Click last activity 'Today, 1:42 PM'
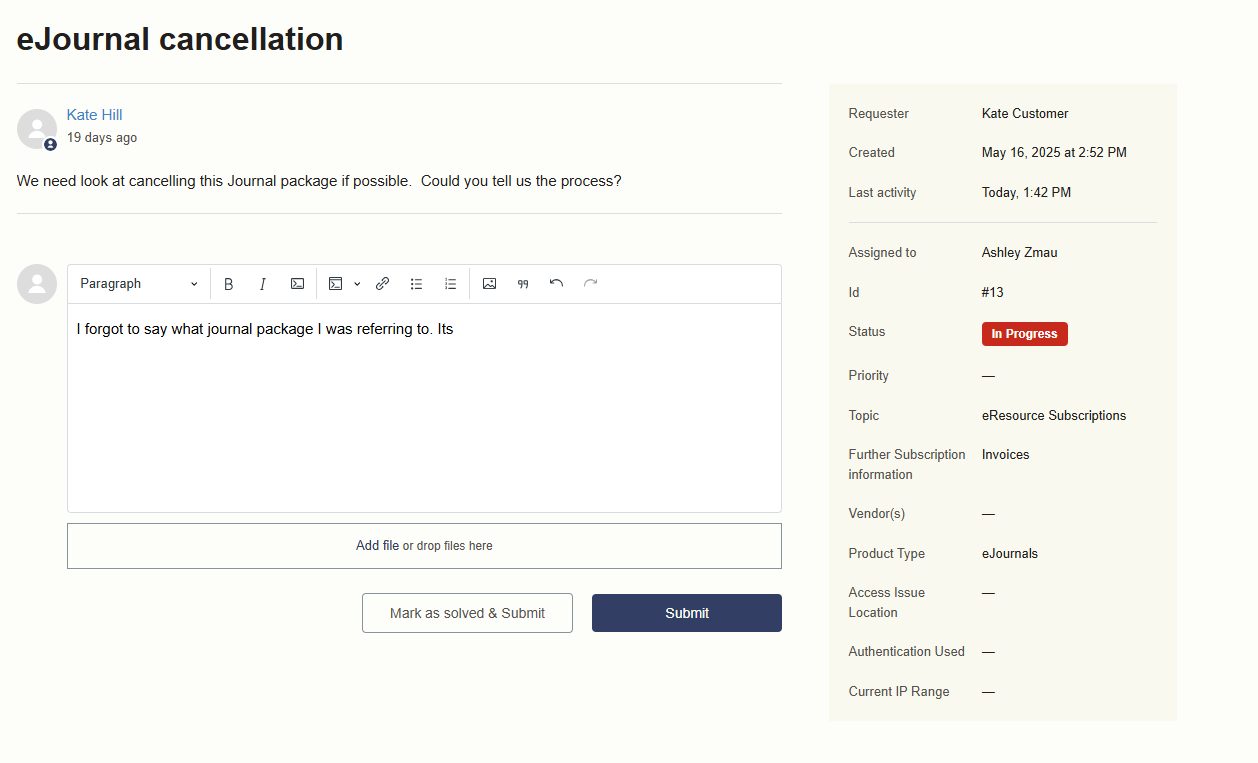 coord(1026,193)
